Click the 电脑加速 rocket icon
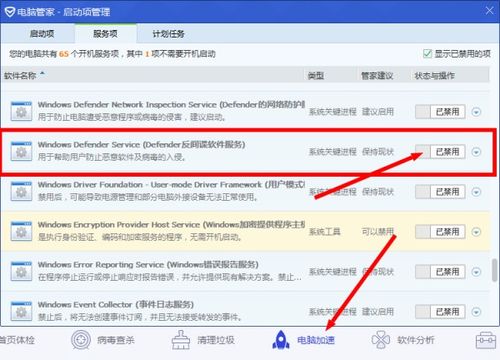500x360 pixels. (281, 340)
